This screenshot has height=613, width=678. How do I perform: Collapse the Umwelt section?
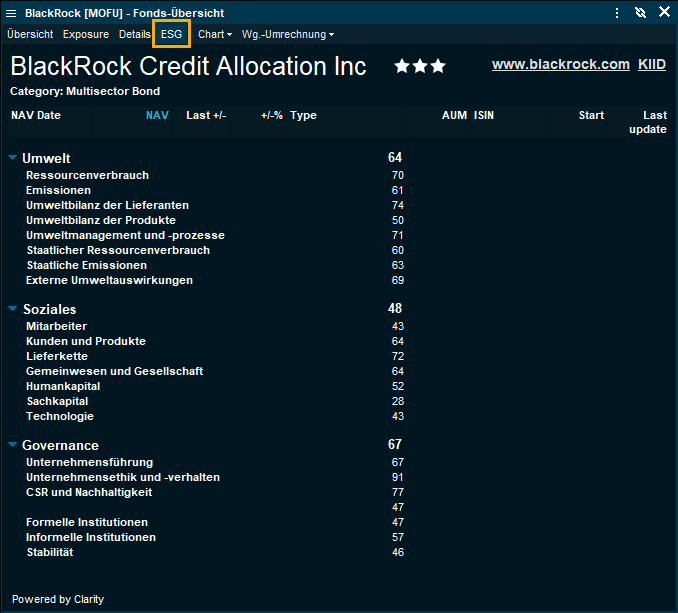(12, 158)
